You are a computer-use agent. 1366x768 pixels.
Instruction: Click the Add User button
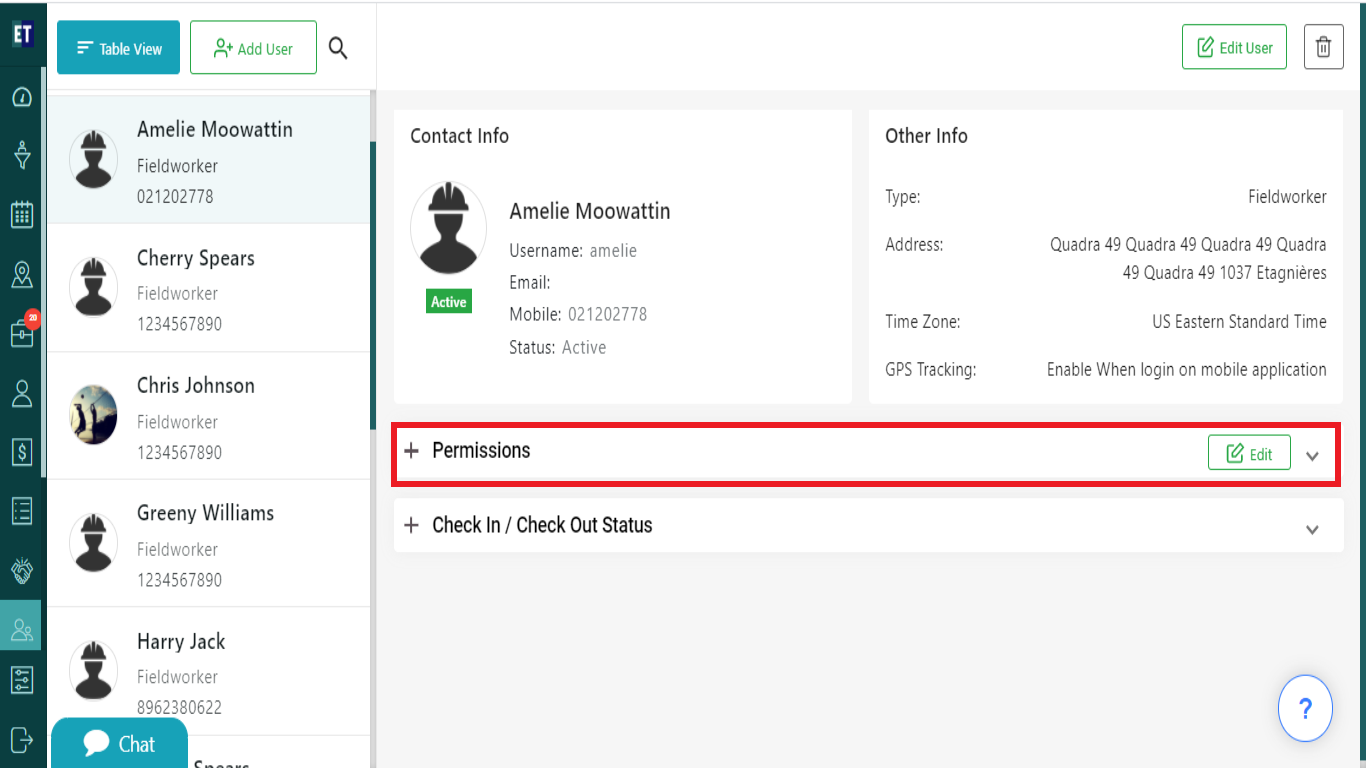point(253,48)
